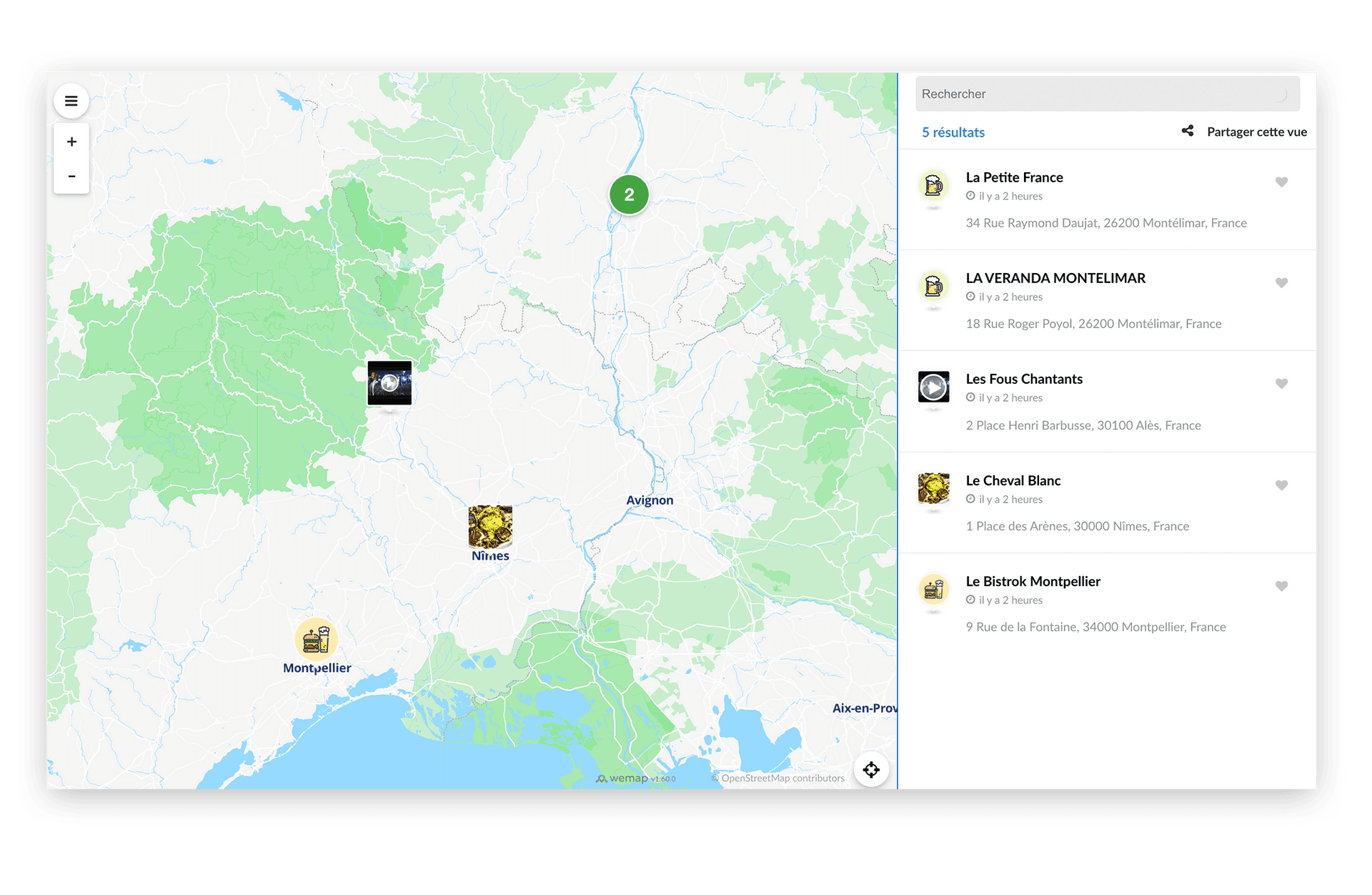
Task: Select the beer mug icon for La Petite France
Action: tap(933, 184)
